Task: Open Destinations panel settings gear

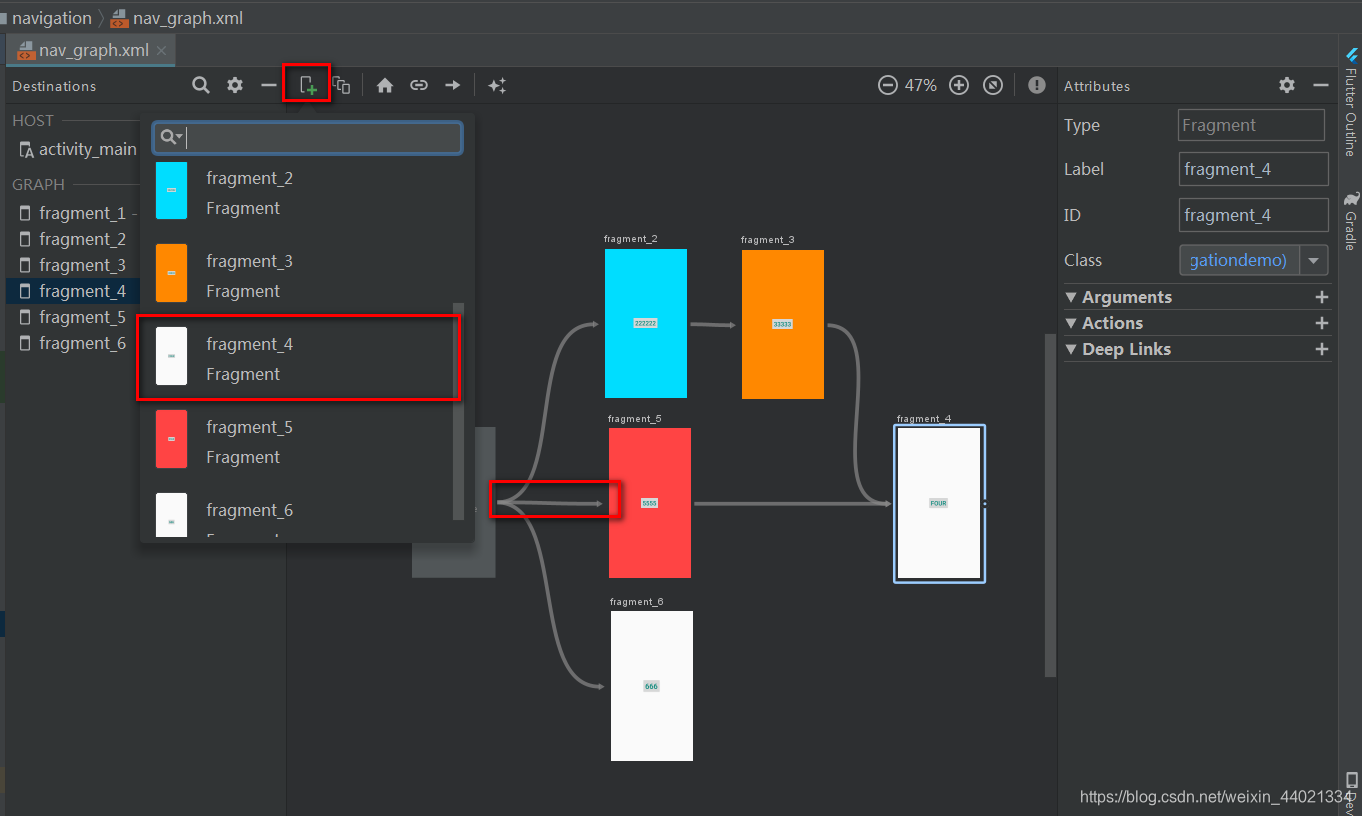Action: tap(235, 85)
